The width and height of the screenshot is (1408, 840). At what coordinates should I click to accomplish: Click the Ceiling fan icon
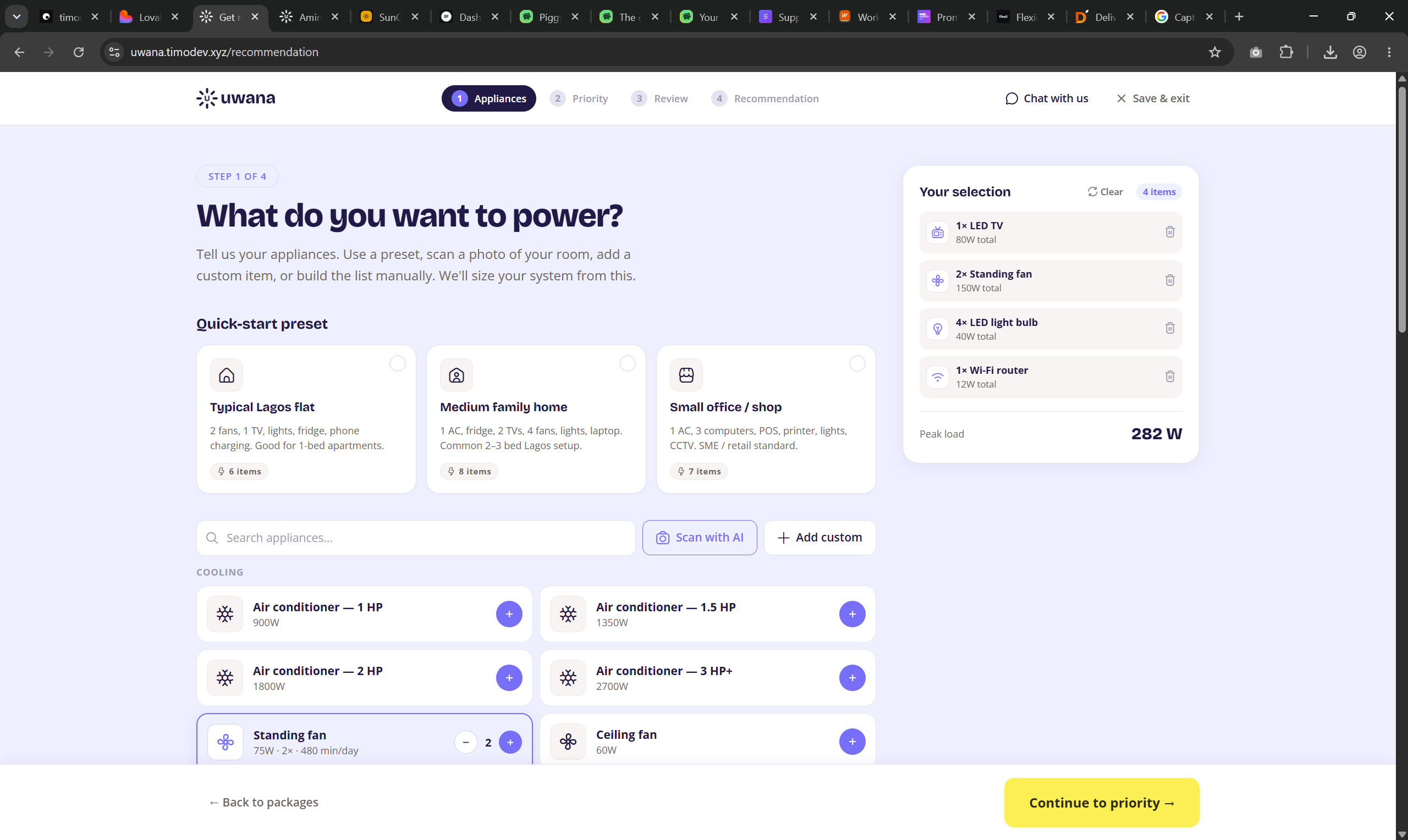pos(568,742)
